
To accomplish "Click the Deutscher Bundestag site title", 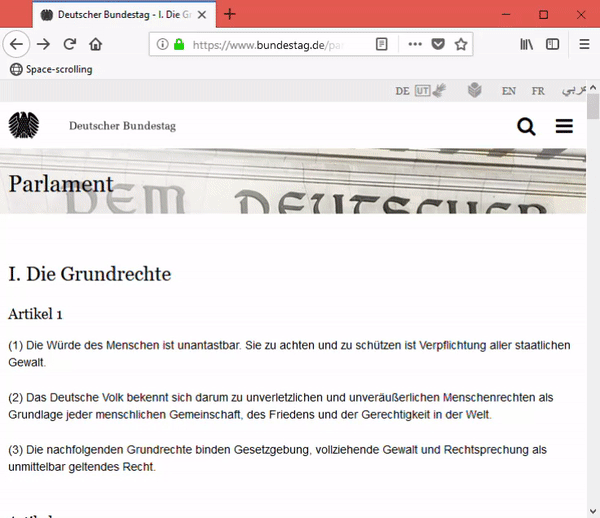I will [122, 126].
